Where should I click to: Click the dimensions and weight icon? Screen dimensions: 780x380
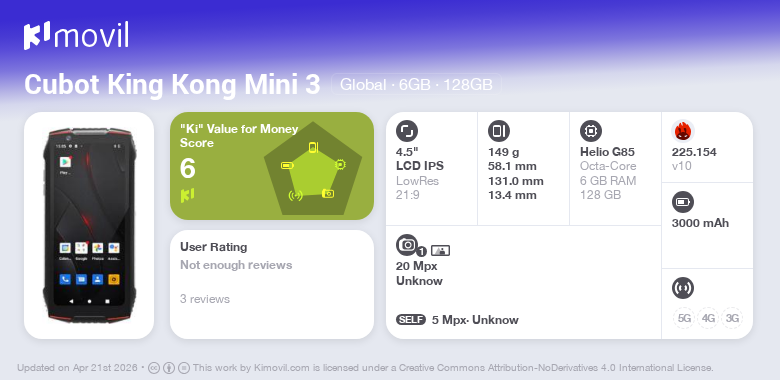pyautogui.click(x=499, y=131)
